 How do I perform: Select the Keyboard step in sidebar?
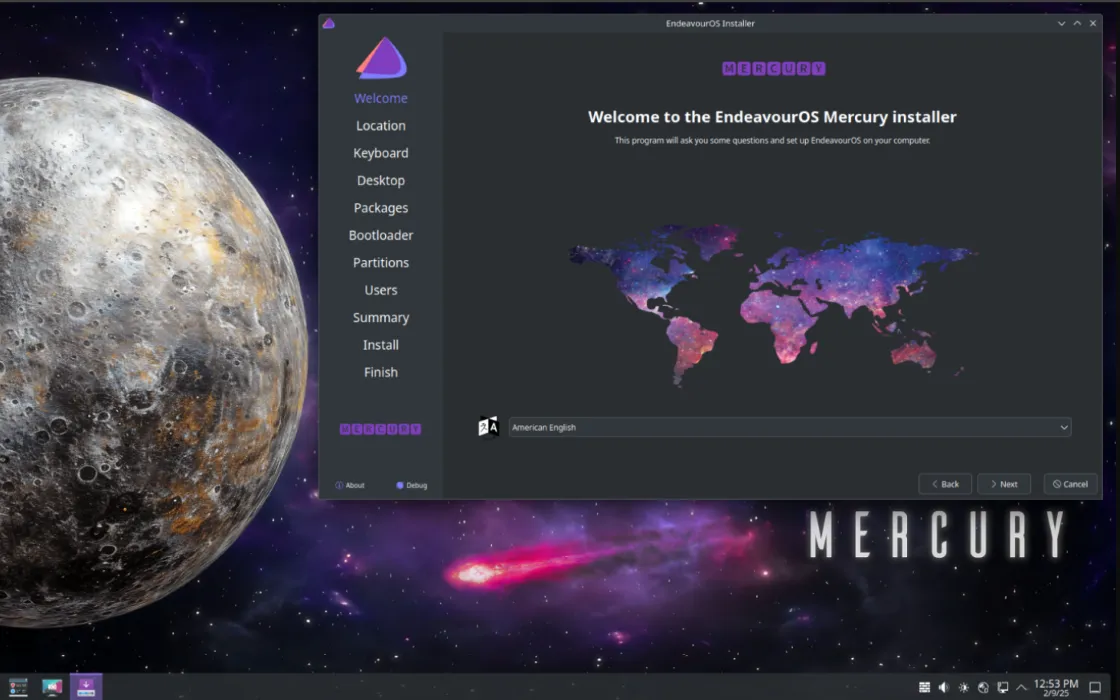[x=381, y=153]
